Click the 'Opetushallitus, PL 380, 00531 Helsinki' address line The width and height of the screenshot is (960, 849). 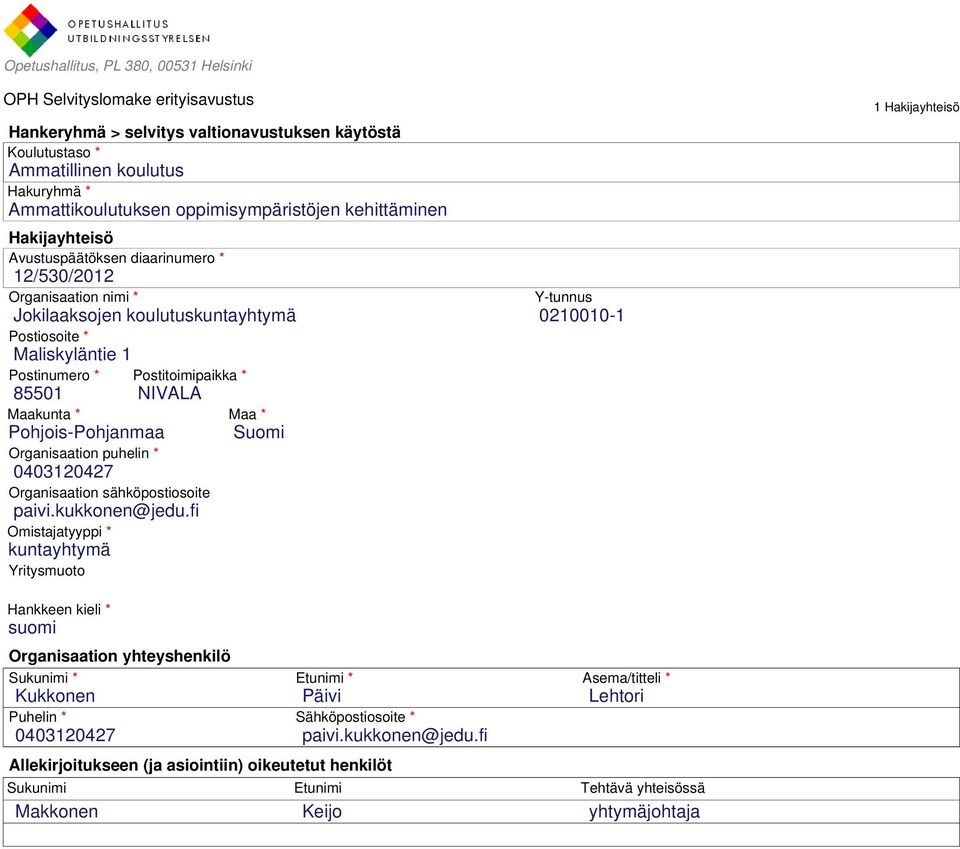(x=128, y=66)
